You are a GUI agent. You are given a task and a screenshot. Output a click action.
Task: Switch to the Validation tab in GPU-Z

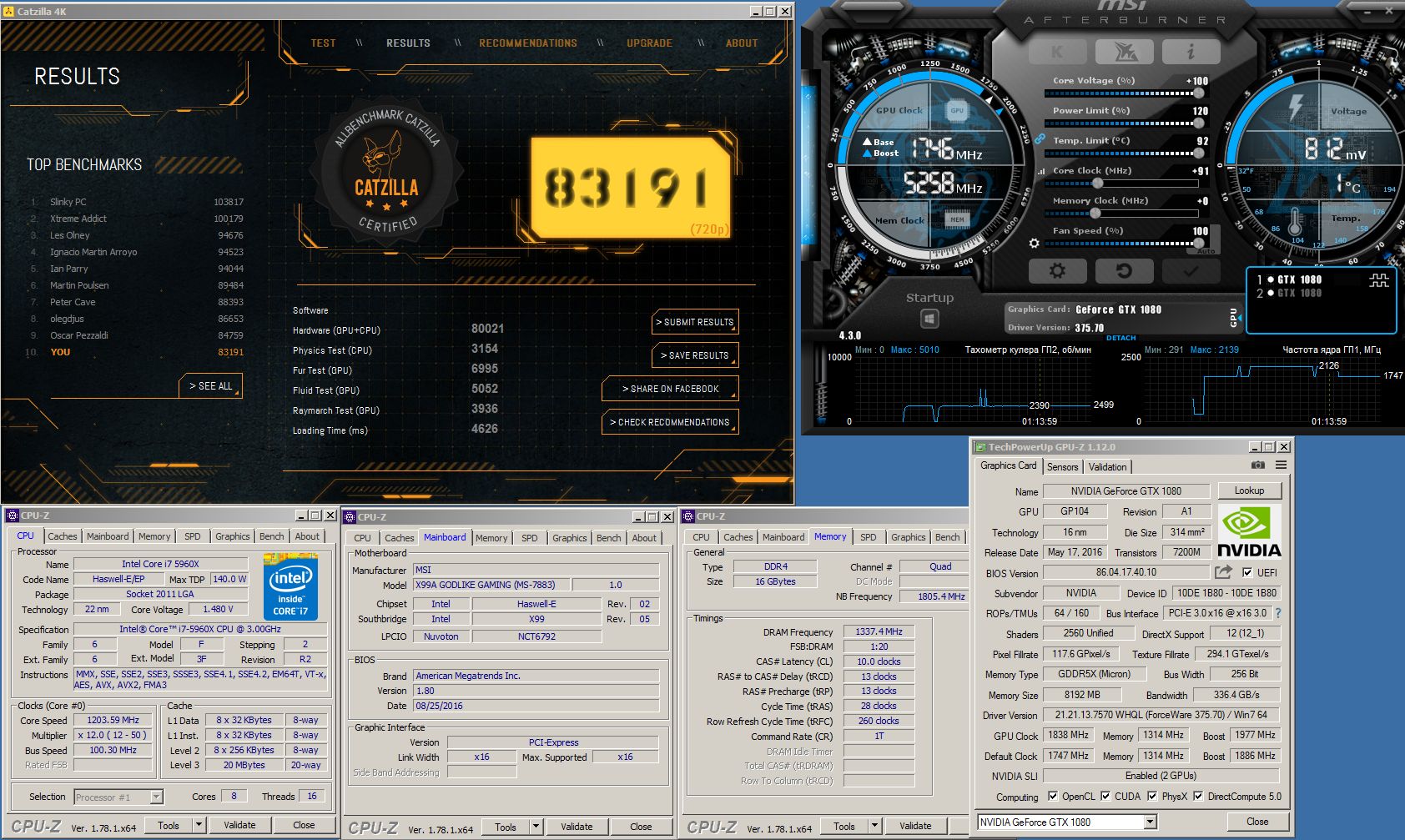1107,467
